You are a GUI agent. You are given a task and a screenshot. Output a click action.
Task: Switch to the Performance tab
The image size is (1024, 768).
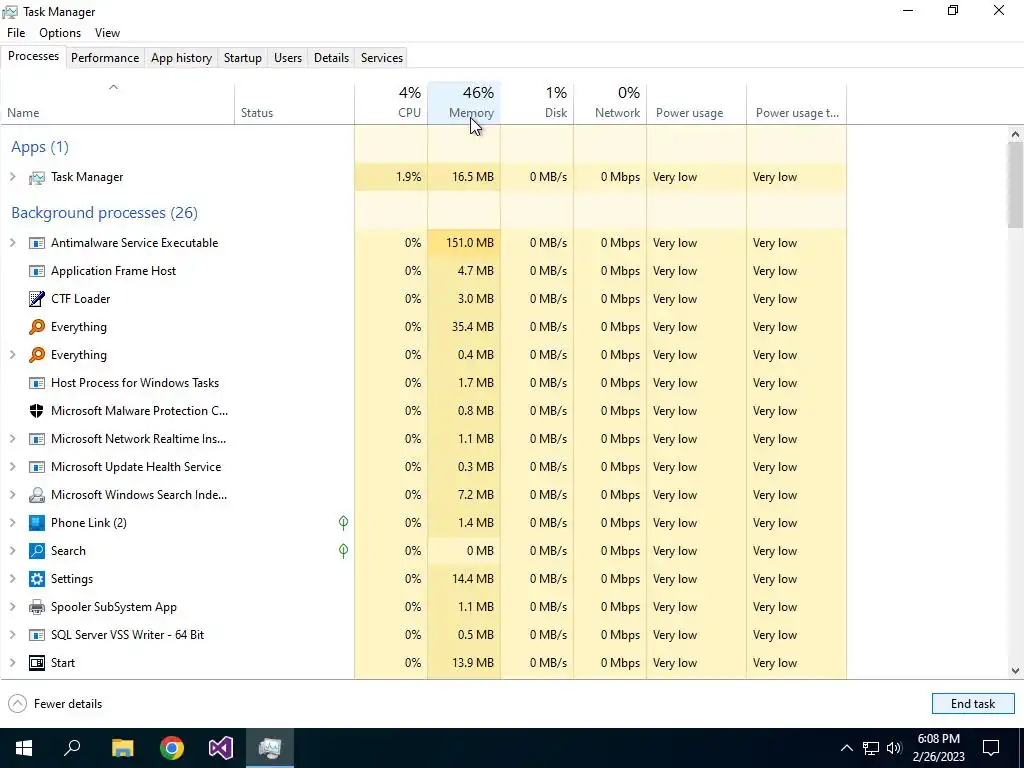click(x=105, y=57)
